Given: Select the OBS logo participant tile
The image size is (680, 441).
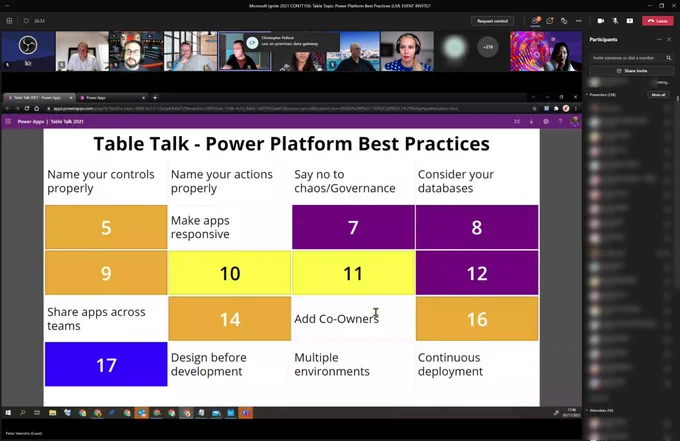Looking at the screenshot, I should (x=28, y=51).
